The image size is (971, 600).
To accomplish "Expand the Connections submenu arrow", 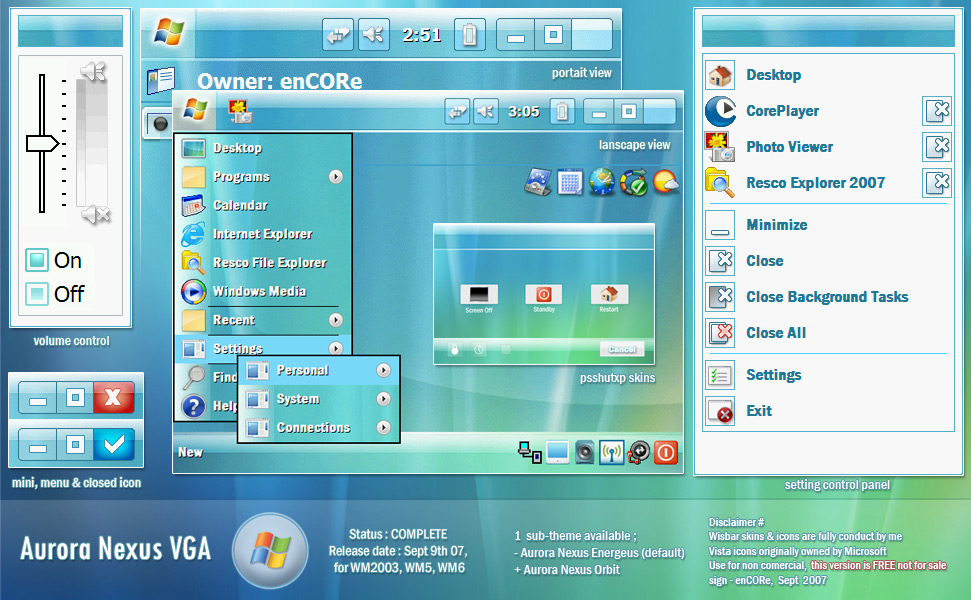I will point(384,427).
